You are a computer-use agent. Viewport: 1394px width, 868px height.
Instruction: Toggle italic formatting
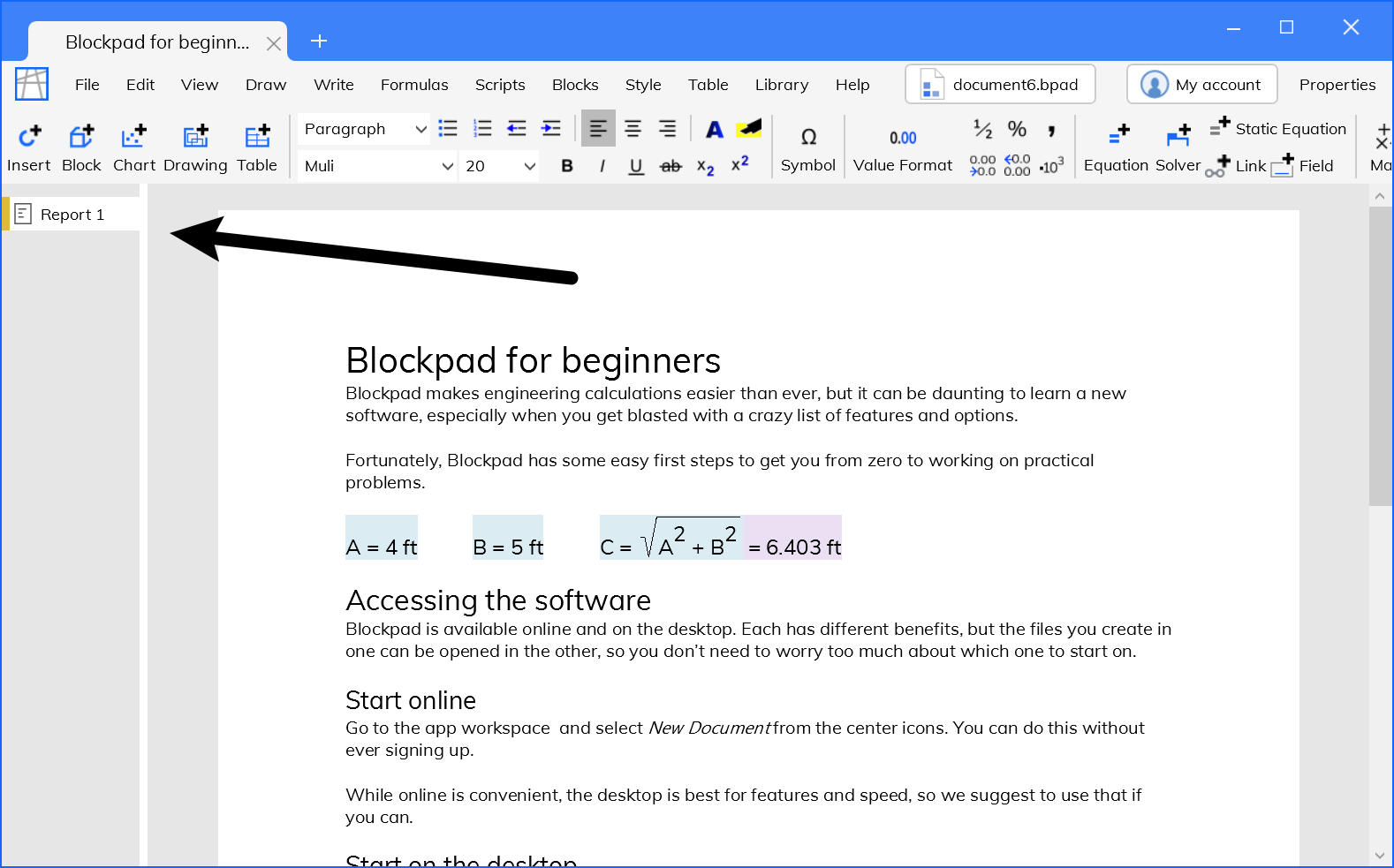(x=602, y=166)
